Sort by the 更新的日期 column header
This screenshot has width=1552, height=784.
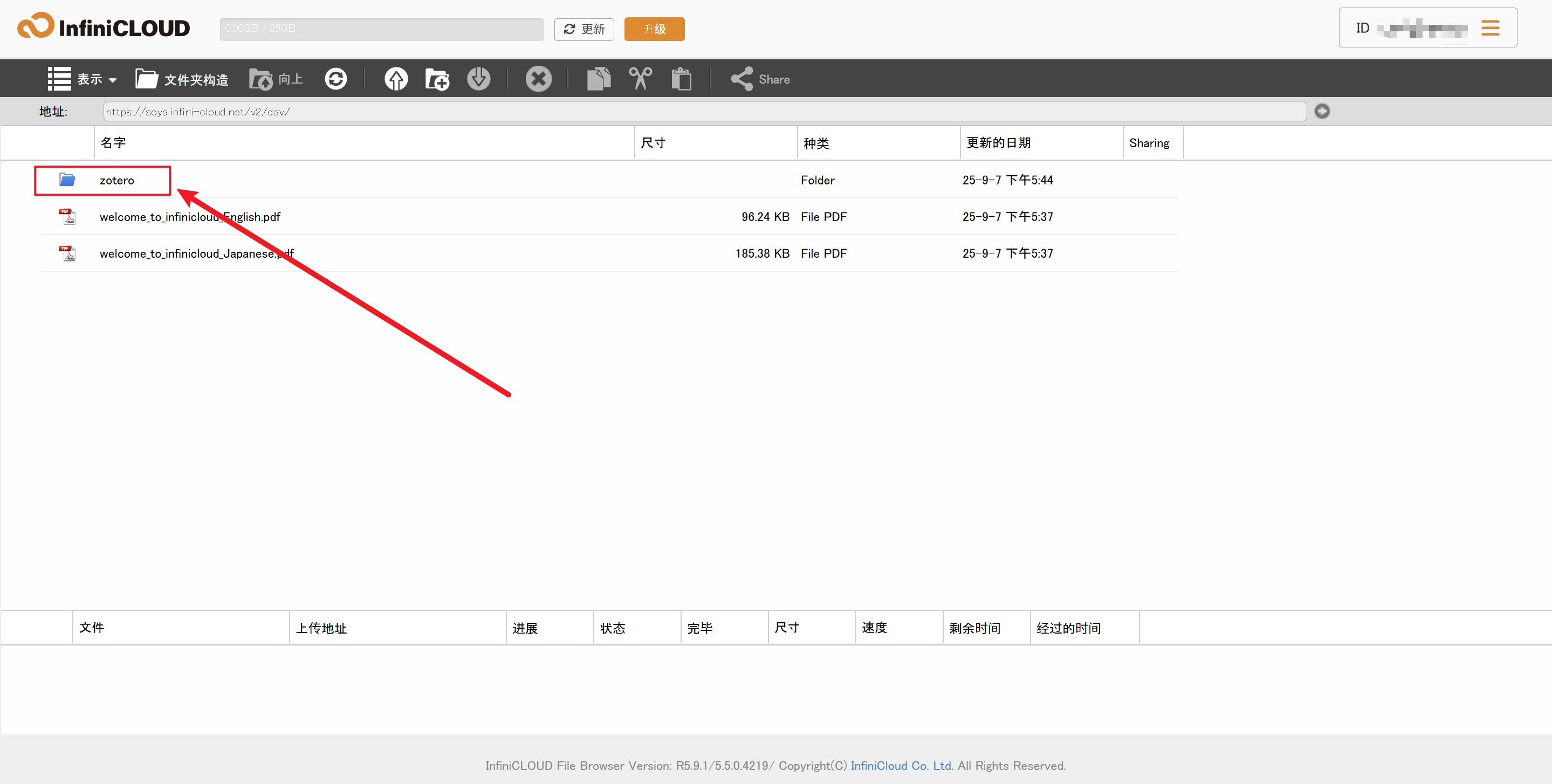point(1042,143)
